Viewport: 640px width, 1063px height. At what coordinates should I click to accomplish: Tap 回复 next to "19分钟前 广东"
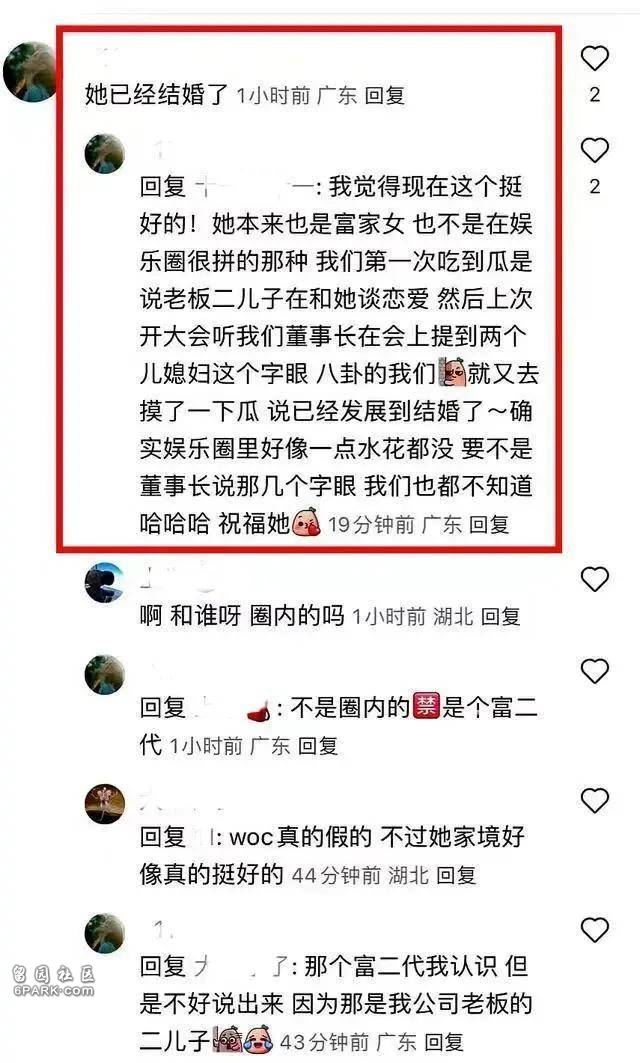(x=489, y=524)
